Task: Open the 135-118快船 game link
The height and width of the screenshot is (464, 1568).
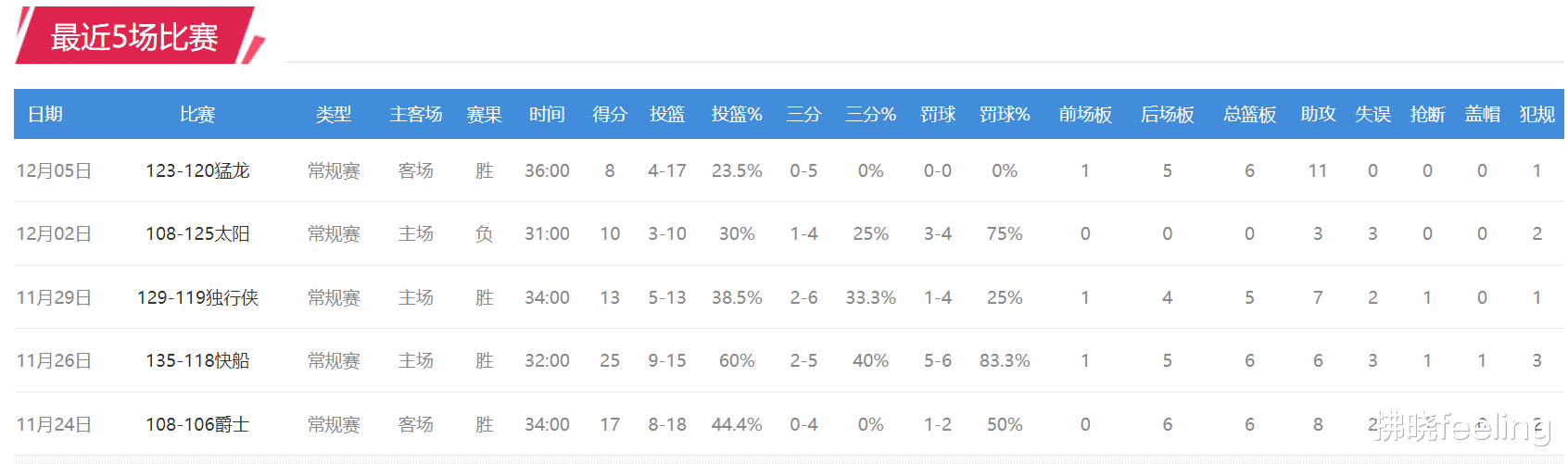Action: (x=197, y=360)
